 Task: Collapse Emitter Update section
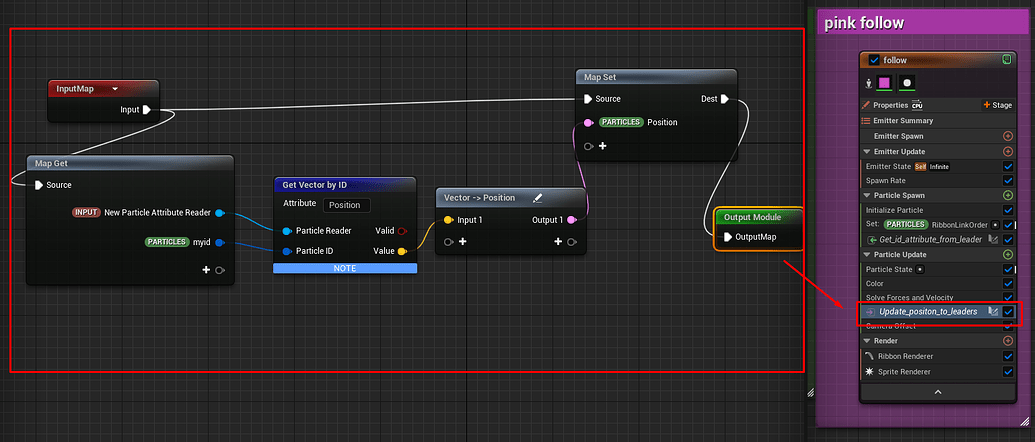(866, 152)
